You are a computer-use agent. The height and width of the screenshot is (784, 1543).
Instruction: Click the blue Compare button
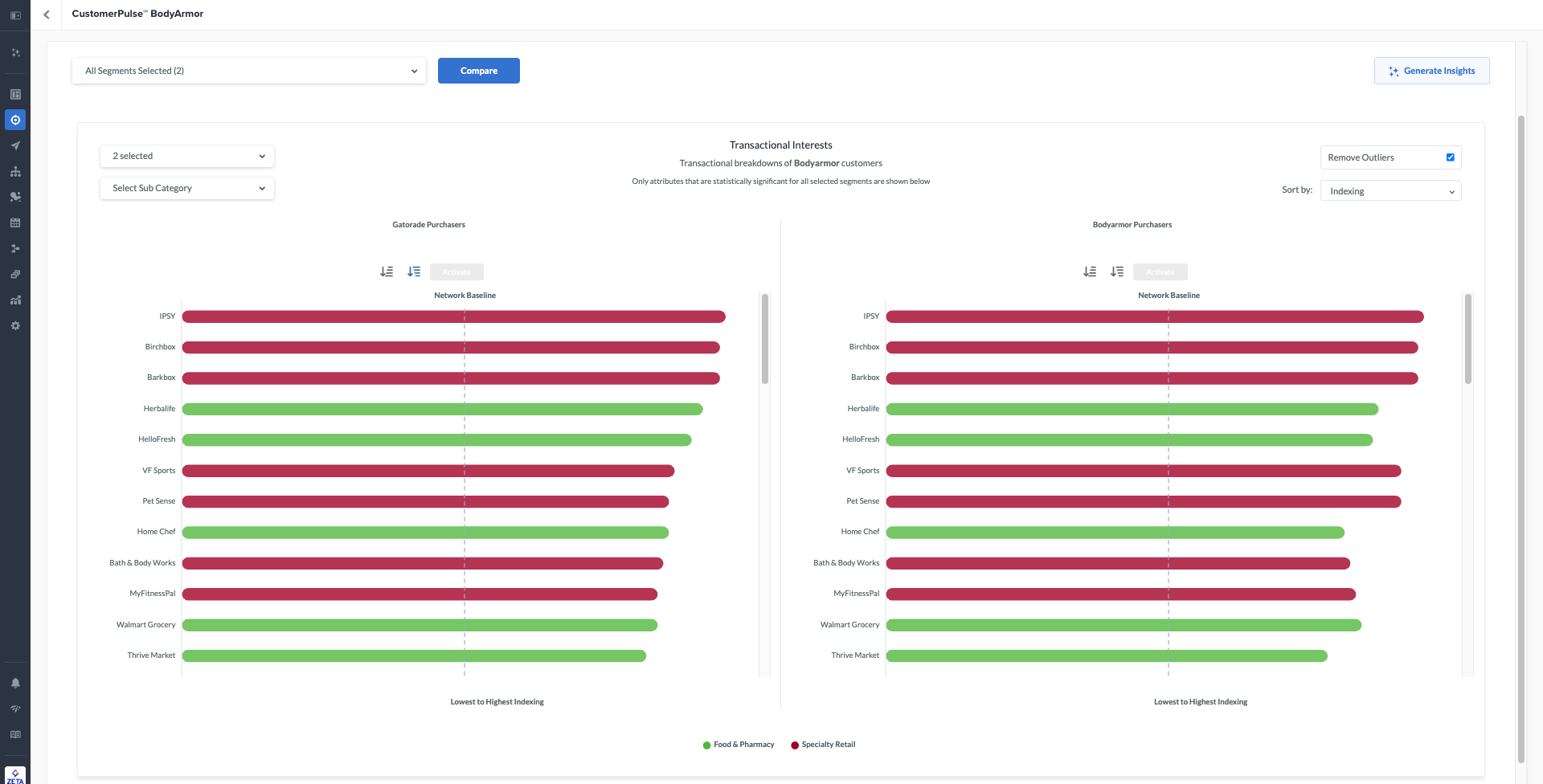(x=479, y=71)
